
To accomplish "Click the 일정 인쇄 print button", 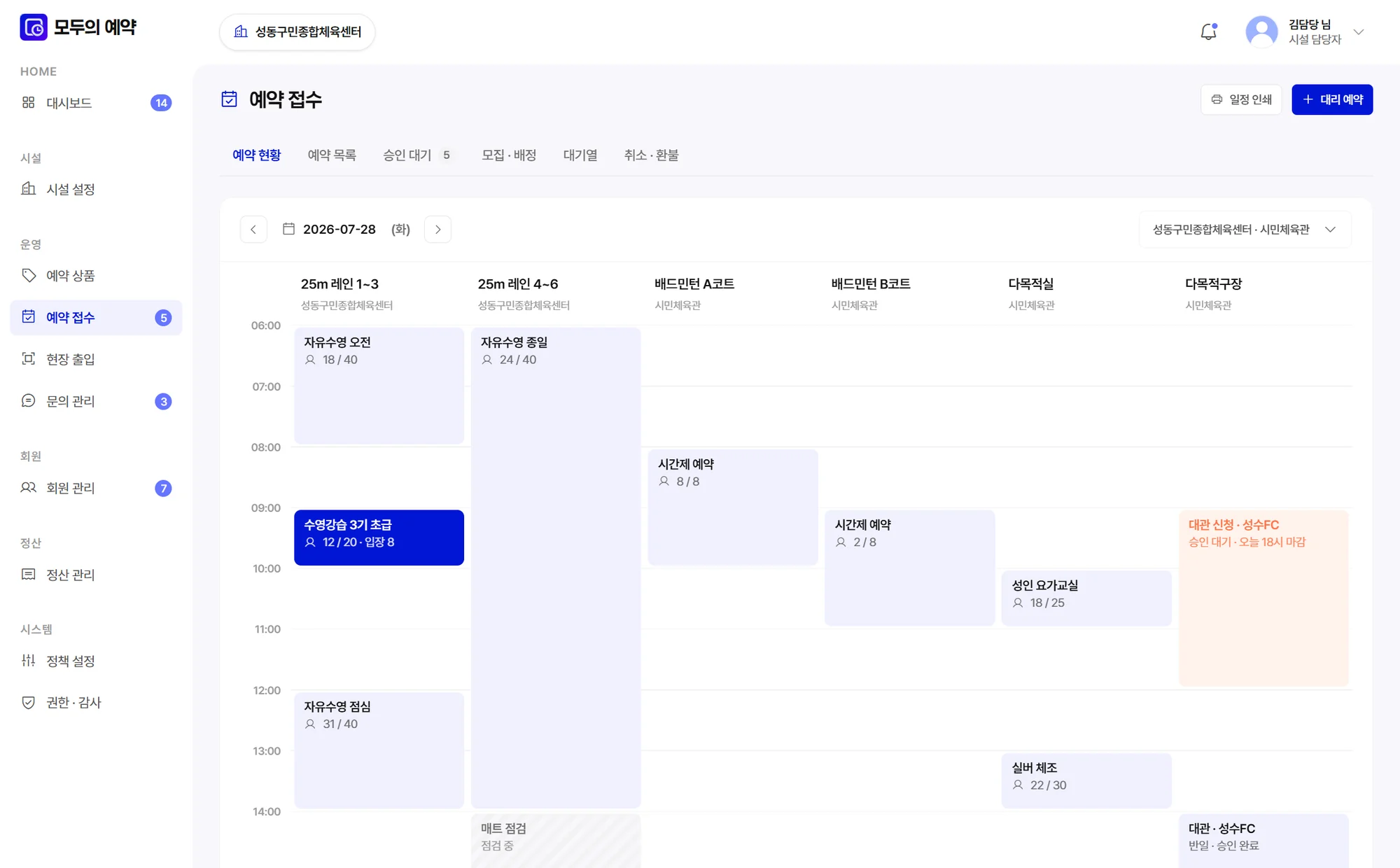I will point(1241,99).
